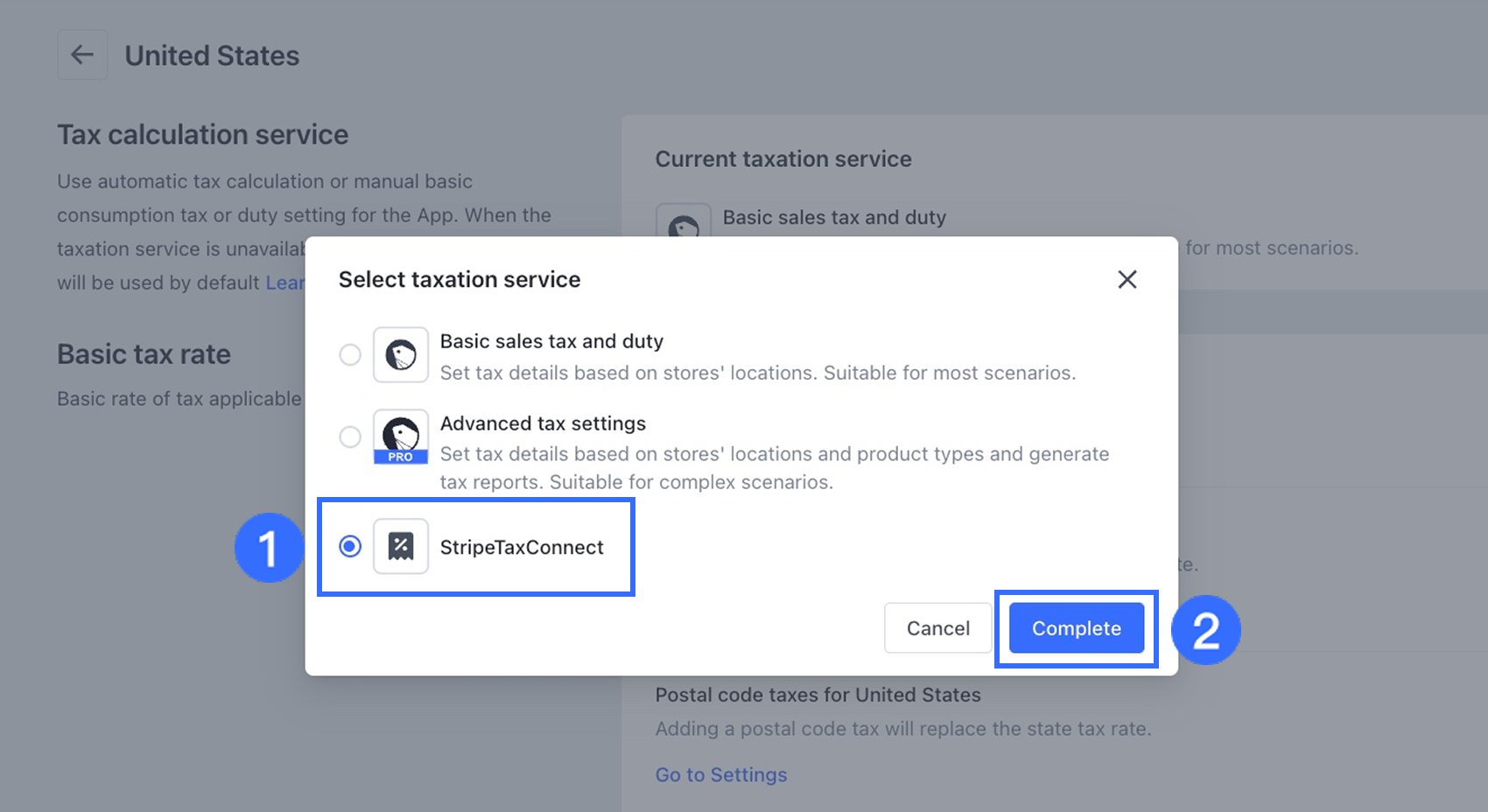Close the Select taxation service dialog
1488x812 pixels.
[x=1127, y=279]
